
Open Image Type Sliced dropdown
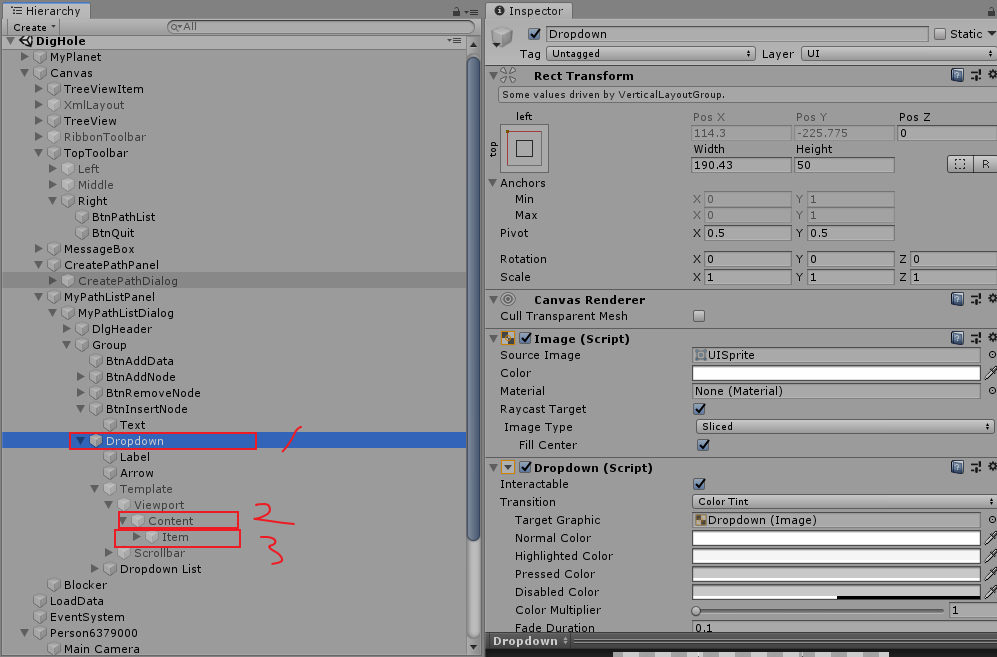845,426
